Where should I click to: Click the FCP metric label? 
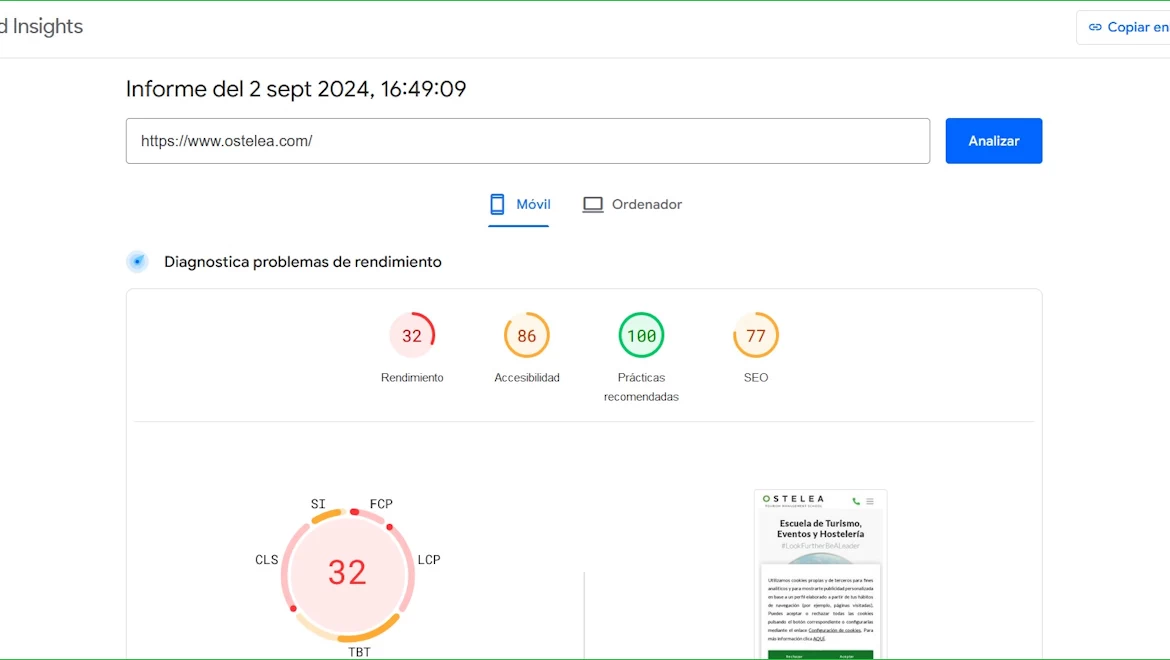(381, 504)
